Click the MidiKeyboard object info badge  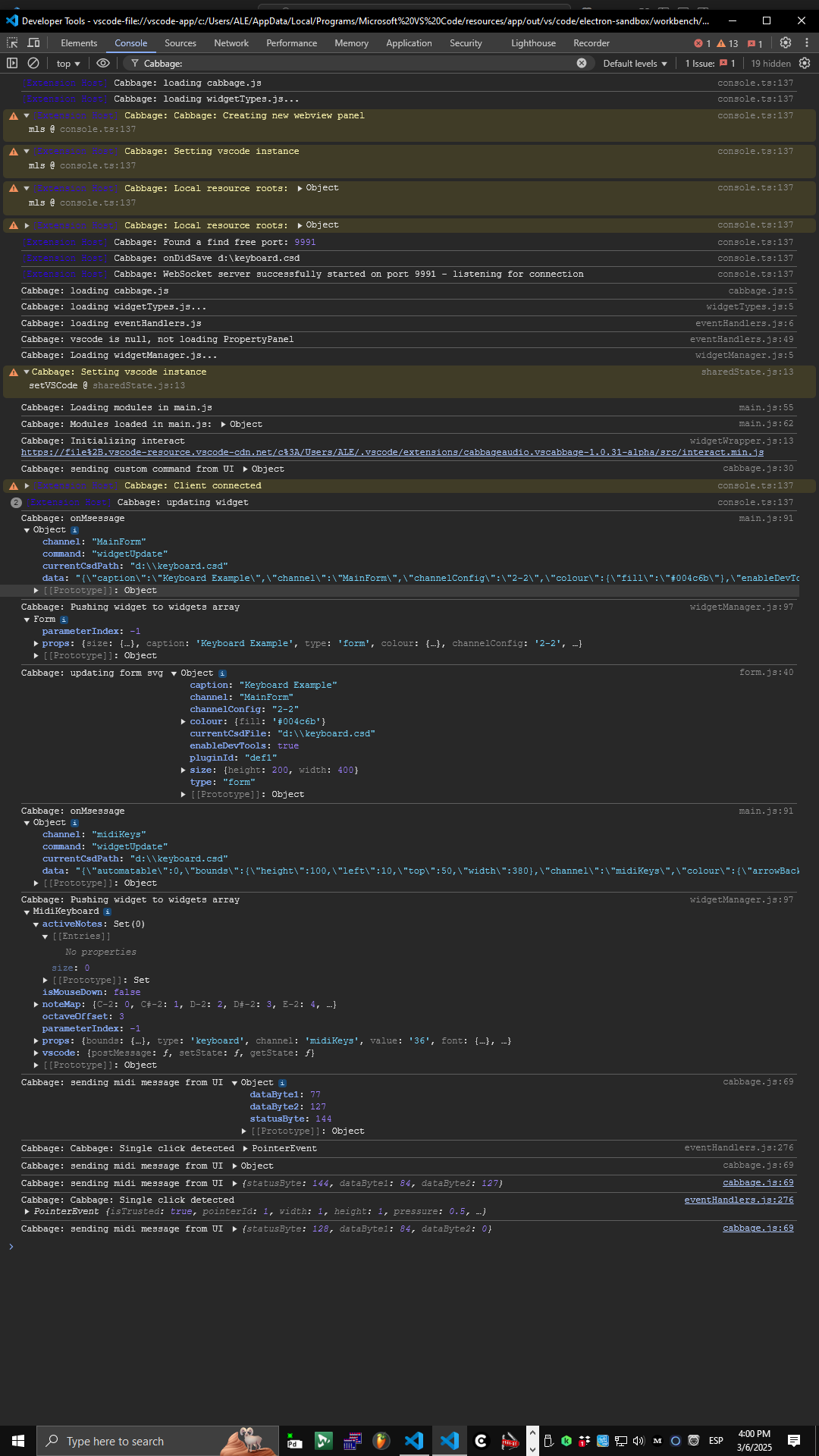107,912
